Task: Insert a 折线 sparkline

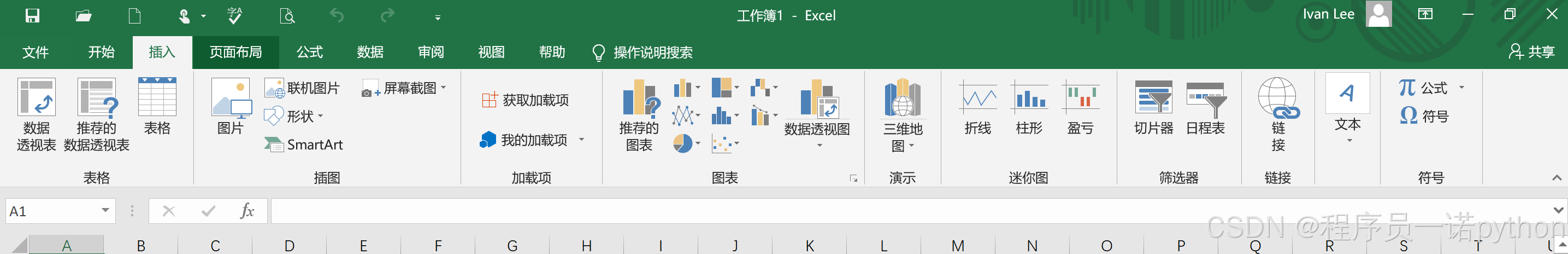Action: click(977, 107)
